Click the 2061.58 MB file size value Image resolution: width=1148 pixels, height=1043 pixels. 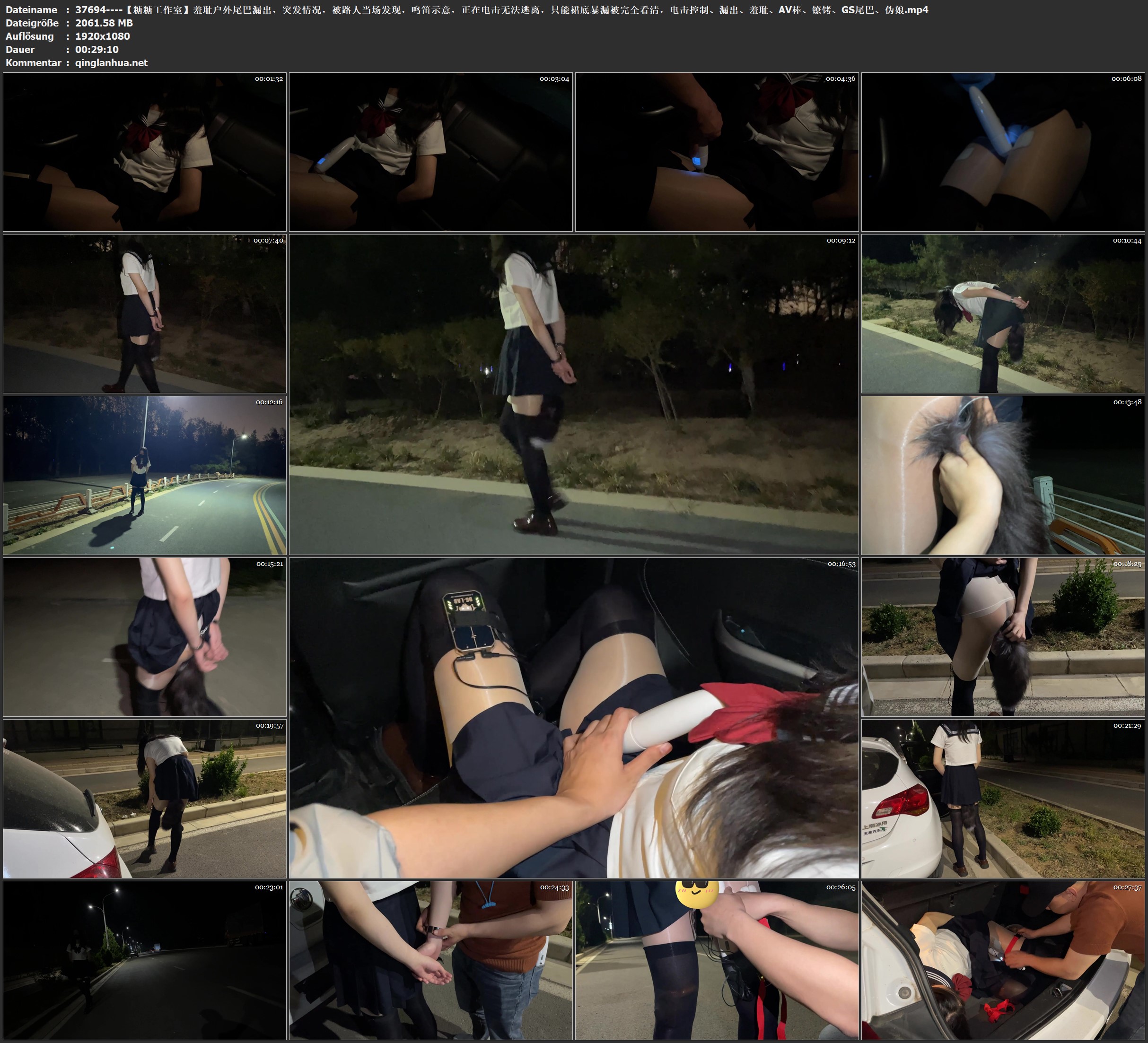pos(104,23)
